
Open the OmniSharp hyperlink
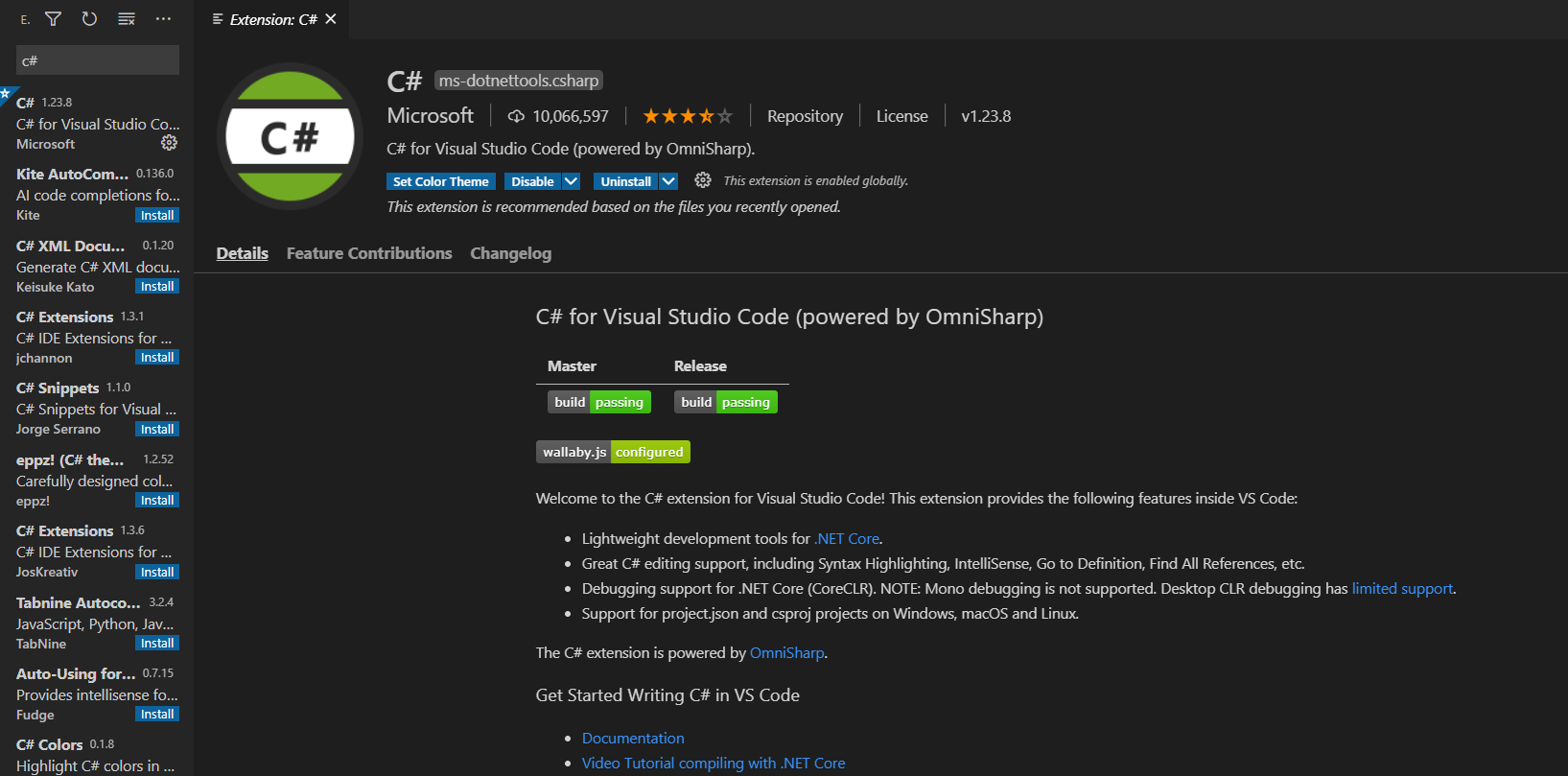(x=786, y=653)
